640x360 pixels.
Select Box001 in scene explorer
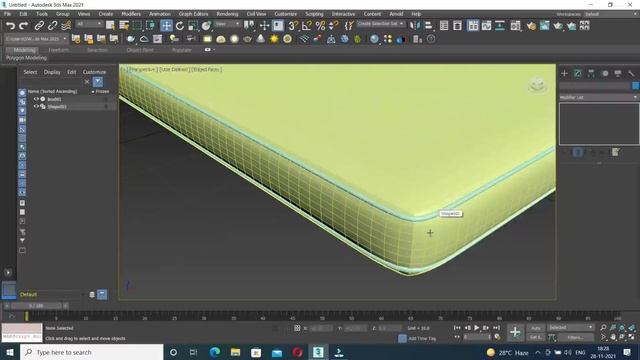coord(54,99)
